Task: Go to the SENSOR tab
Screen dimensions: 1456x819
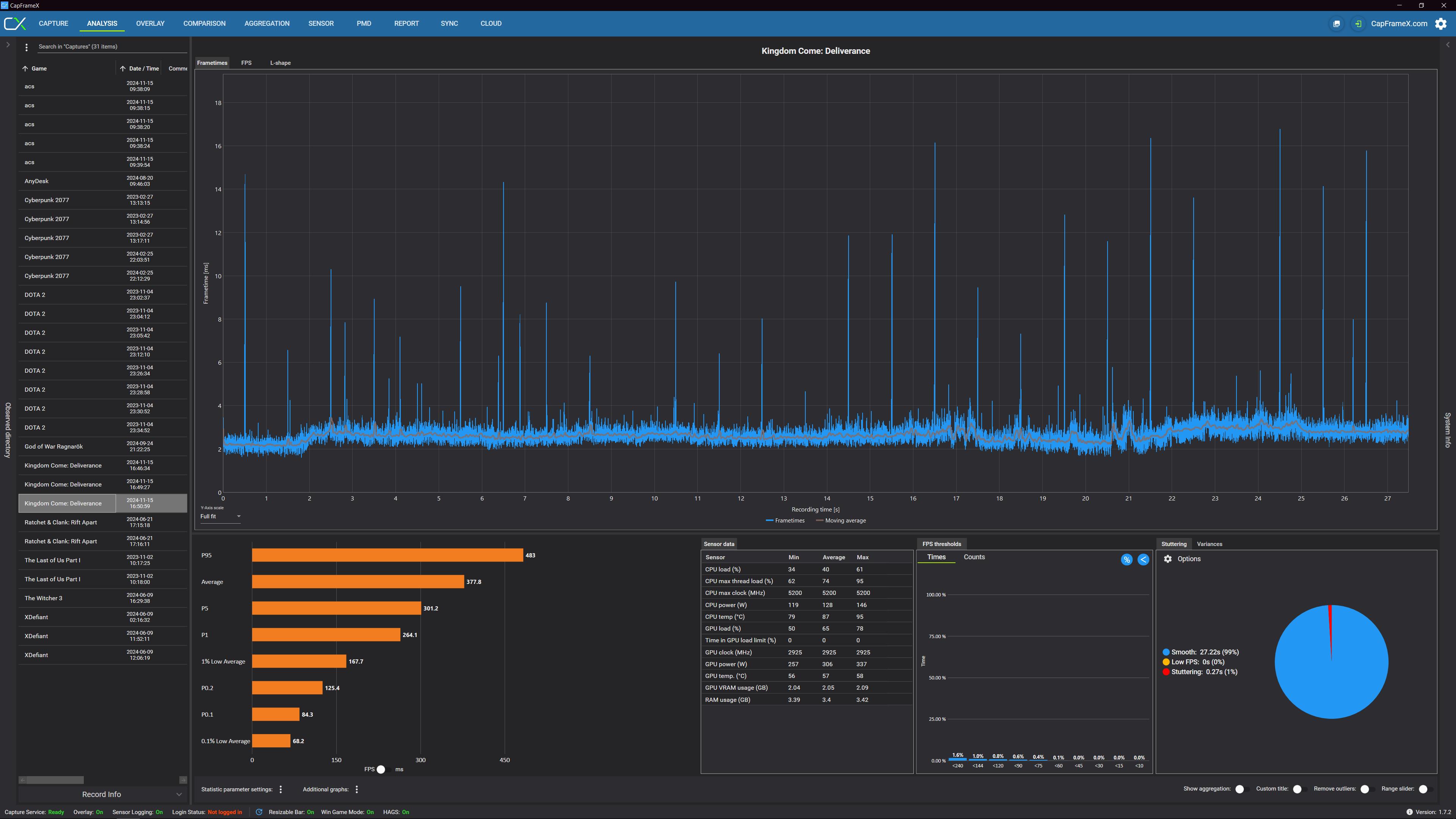Action: coord(321,24)
